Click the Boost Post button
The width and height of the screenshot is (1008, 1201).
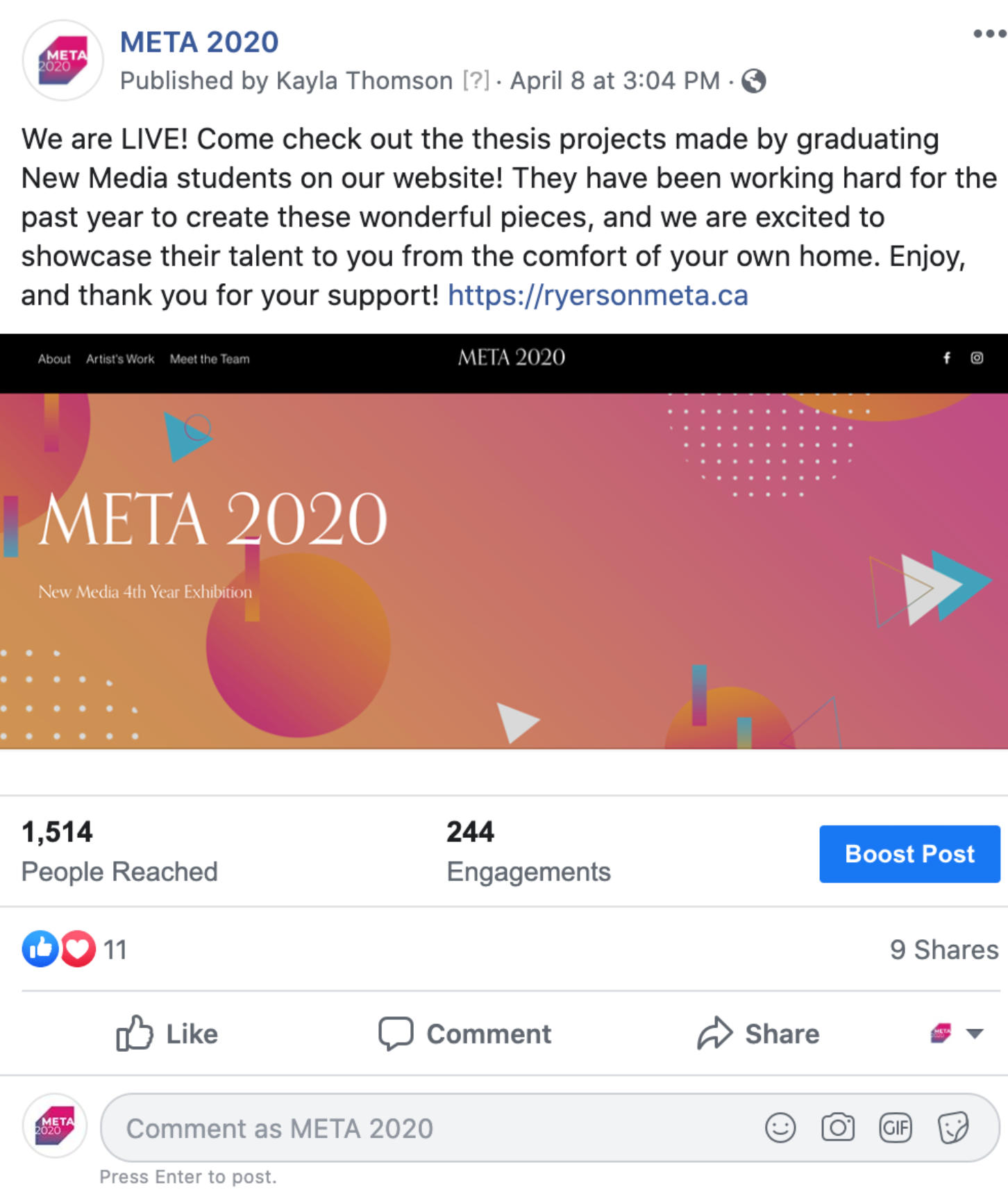909,854
